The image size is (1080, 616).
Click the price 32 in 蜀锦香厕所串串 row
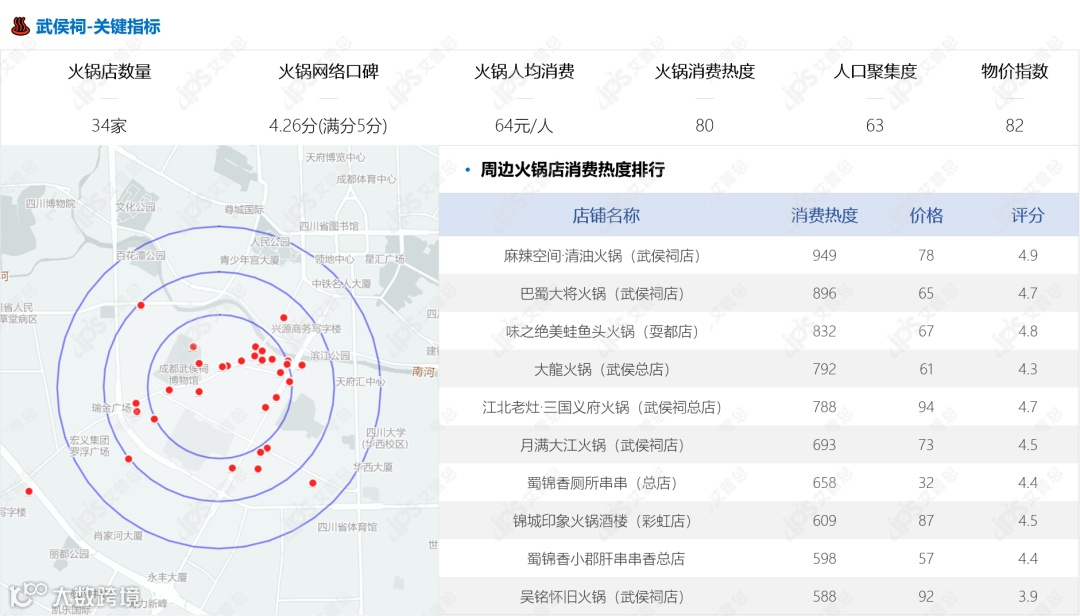(926, 483)
